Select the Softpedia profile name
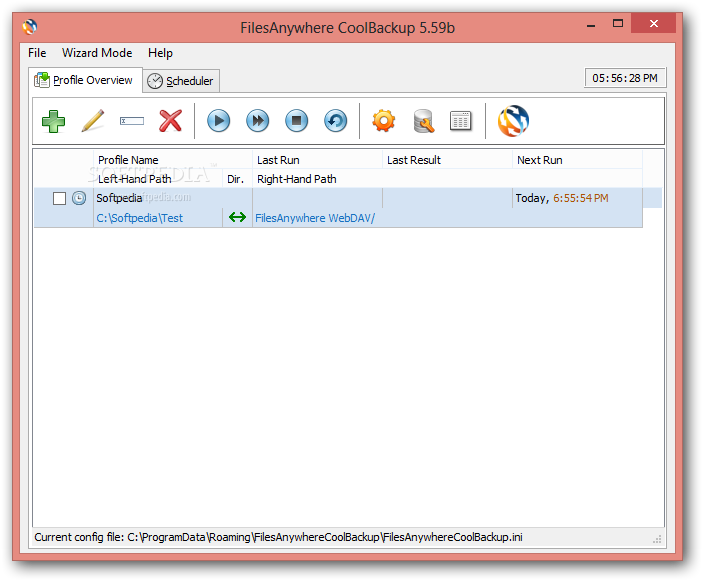703x581 pixels. tap(119, 198)
